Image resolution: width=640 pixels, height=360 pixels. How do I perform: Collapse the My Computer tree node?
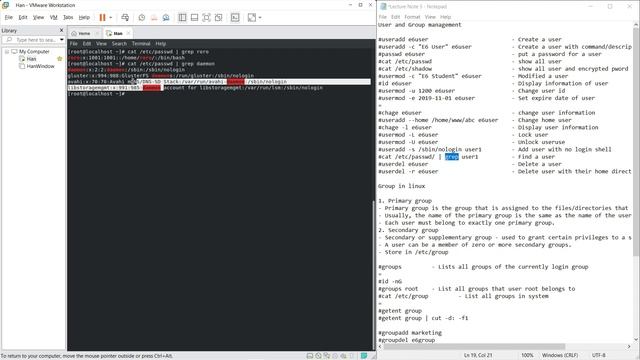tap(7, 51)
